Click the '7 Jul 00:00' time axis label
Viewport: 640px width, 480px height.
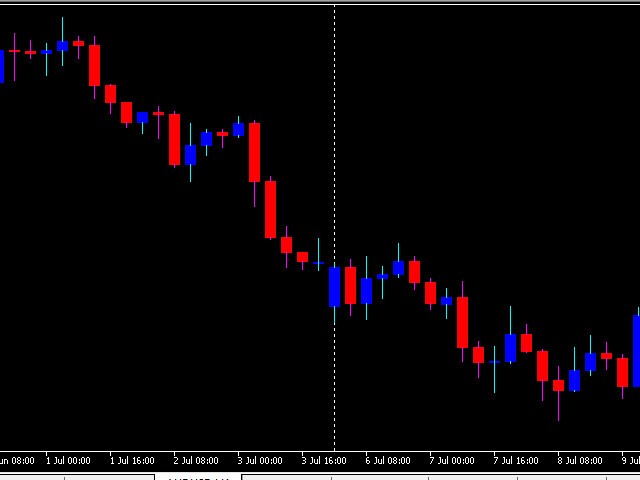coord(452,461)
